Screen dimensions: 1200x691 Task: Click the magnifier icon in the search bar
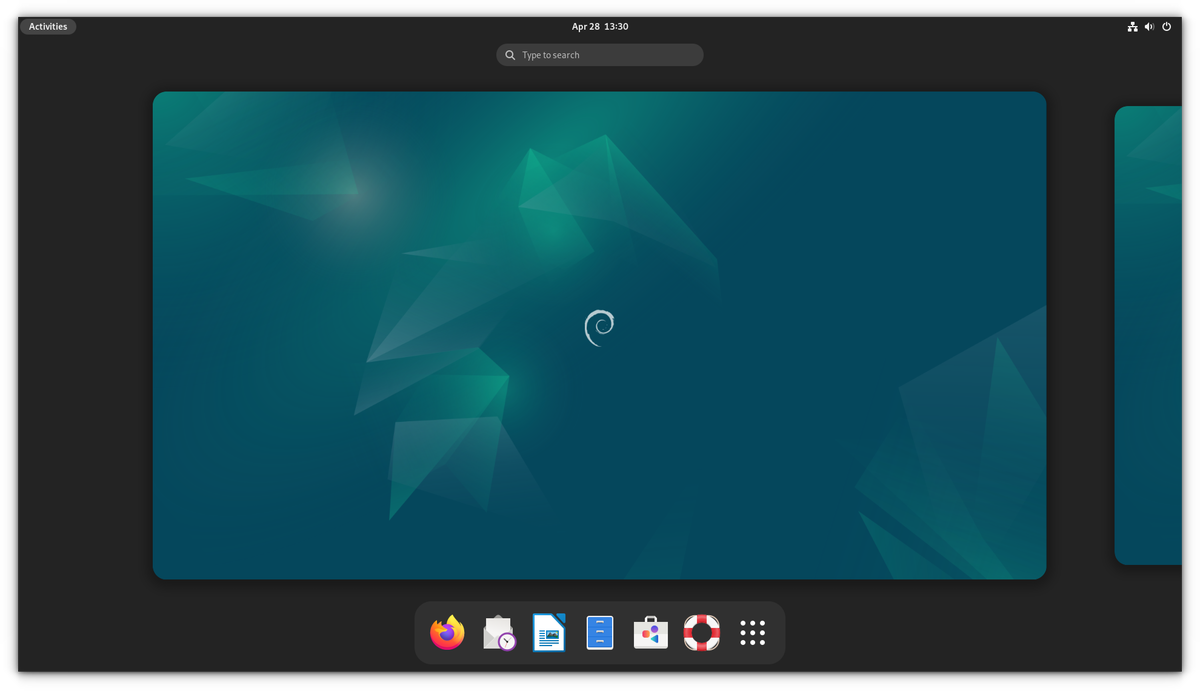click(510, 54)
